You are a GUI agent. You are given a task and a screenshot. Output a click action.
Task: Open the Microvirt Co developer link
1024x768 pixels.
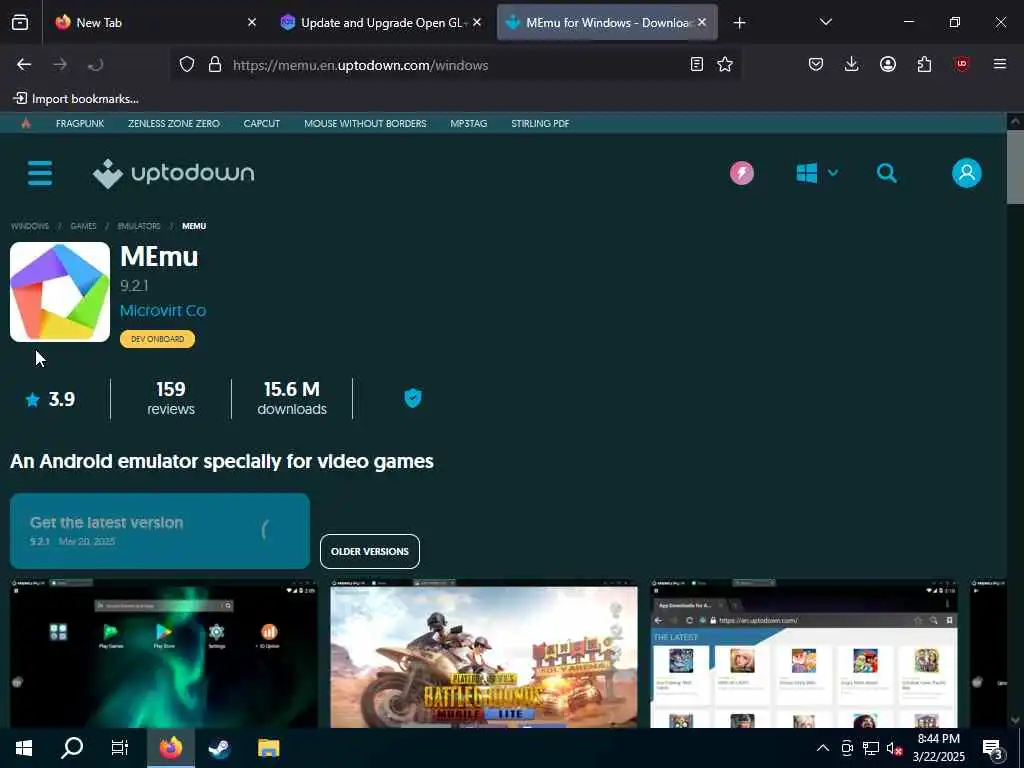(x=163, y=311)
